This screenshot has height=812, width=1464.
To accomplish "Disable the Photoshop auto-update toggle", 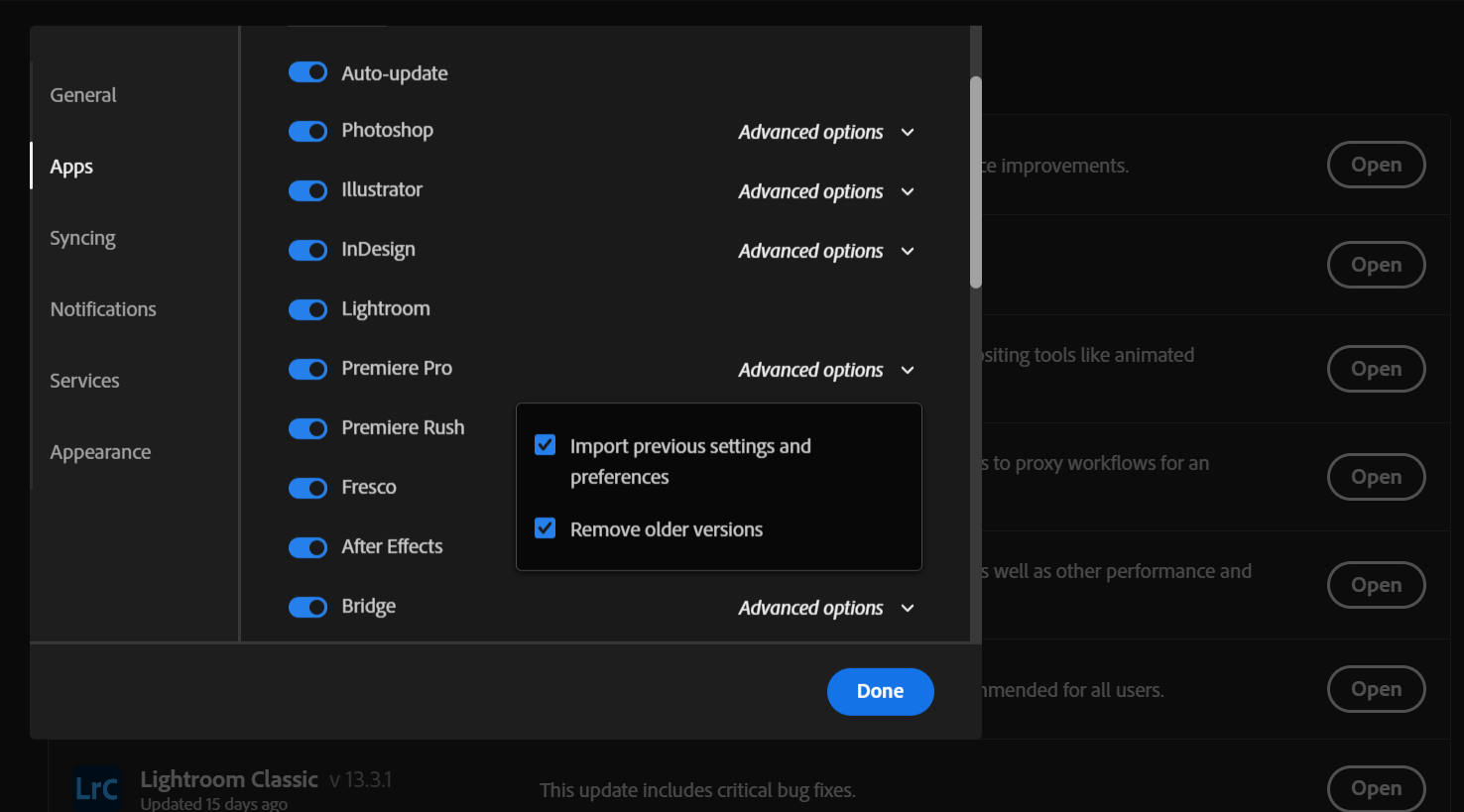I will coord(307,131).
